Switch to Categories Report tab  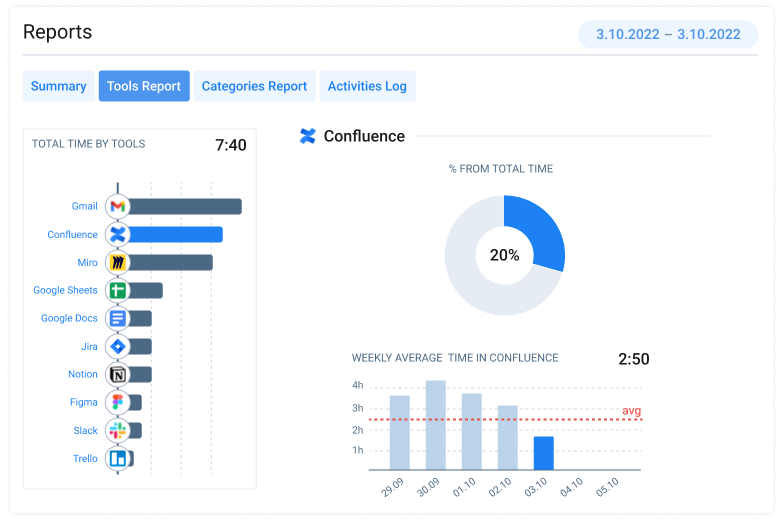tap(254, 86)
